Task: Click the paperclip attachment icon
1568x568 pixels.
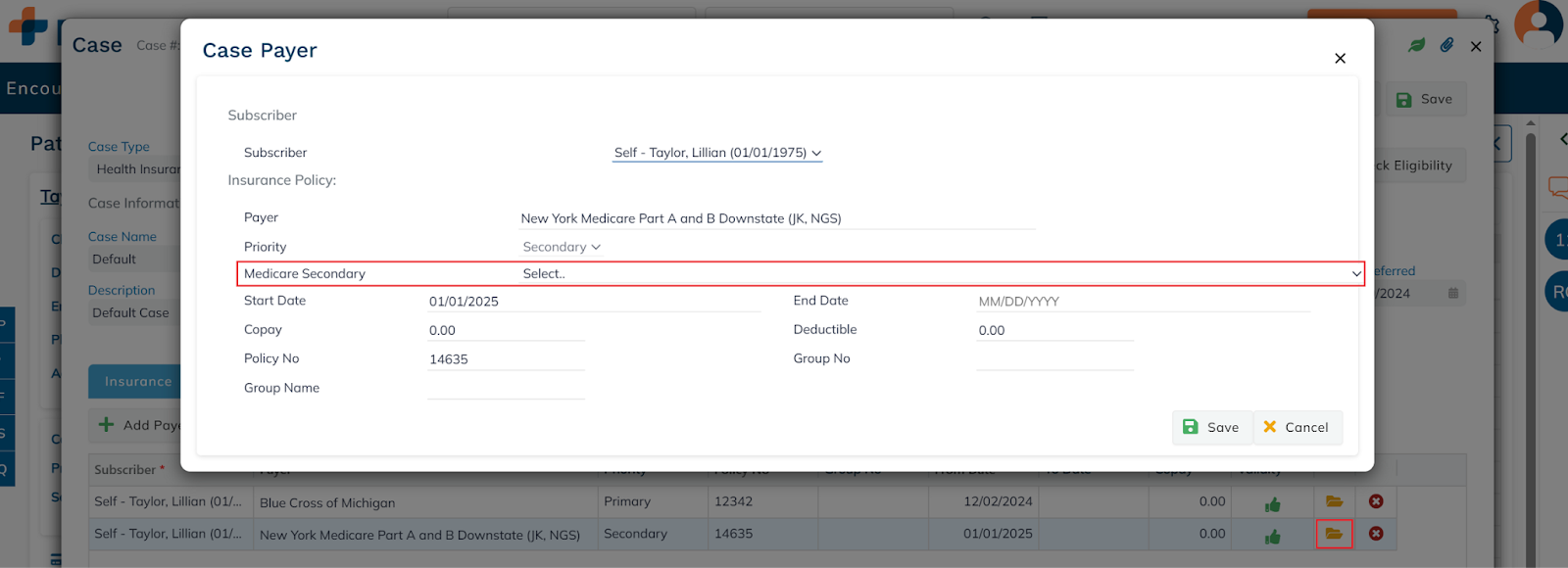Action: click(x=1446, y=45)
